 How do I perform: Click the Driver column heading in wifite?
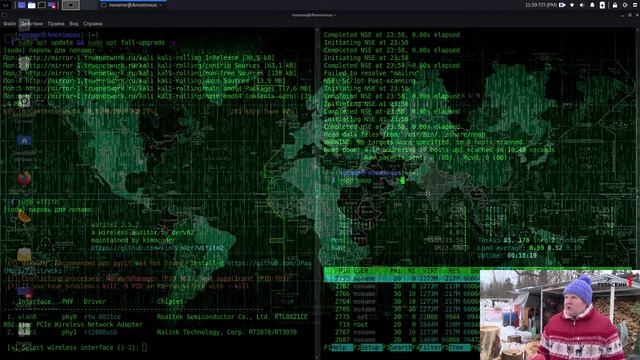coord(95,302)
